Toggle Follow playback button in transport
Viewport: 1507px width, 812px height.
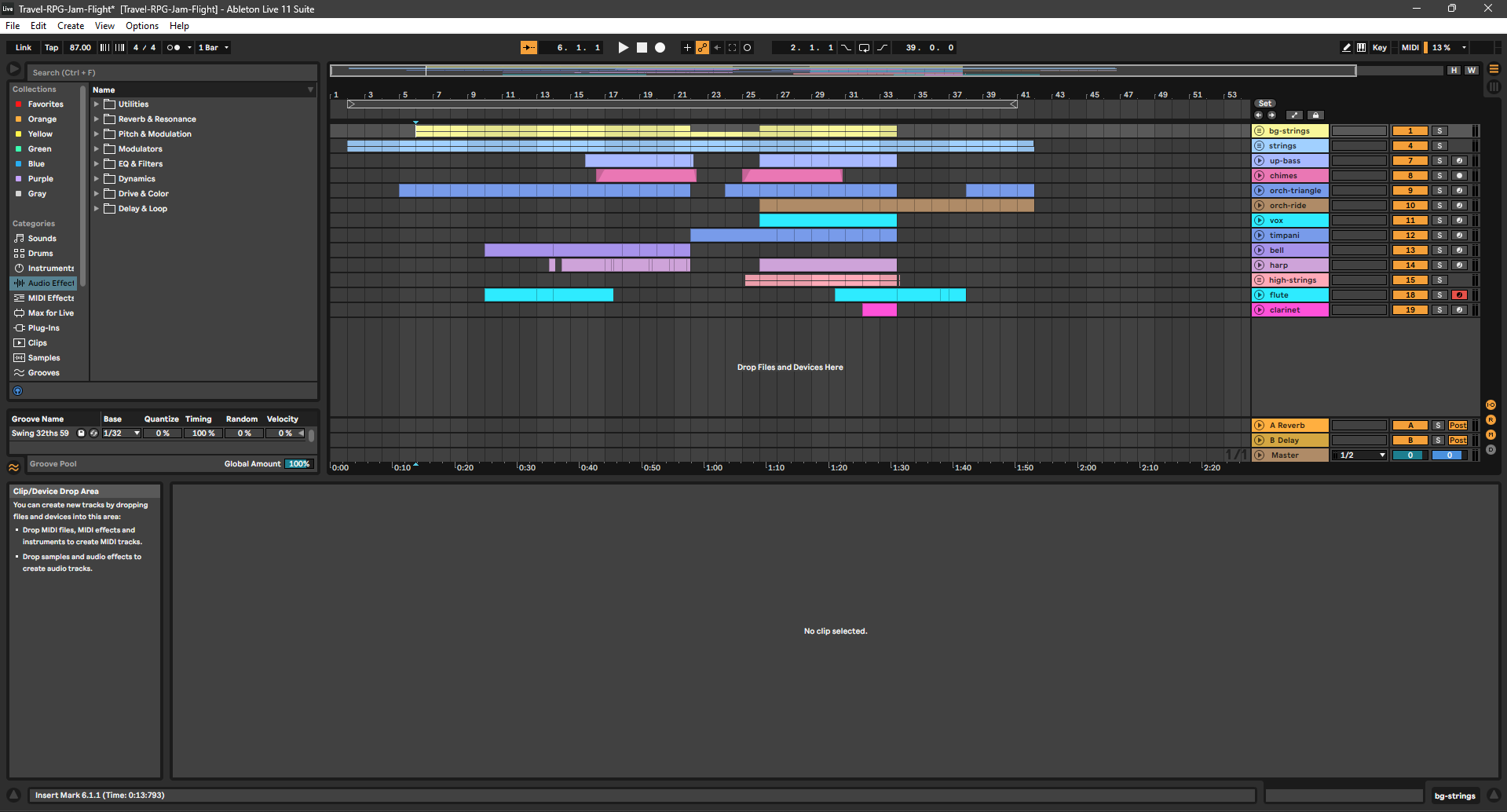[x=529, y=48]
